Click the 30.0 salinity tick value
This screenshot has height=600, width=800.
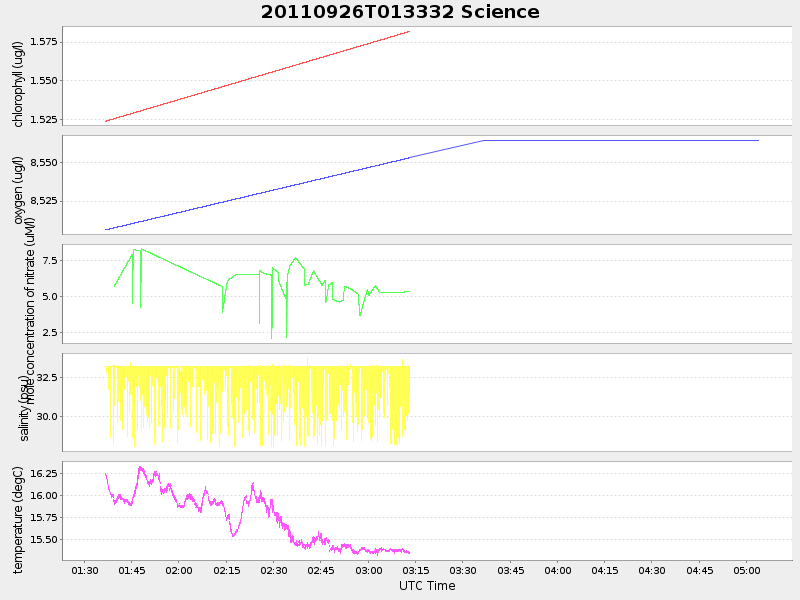pos(47,416)
